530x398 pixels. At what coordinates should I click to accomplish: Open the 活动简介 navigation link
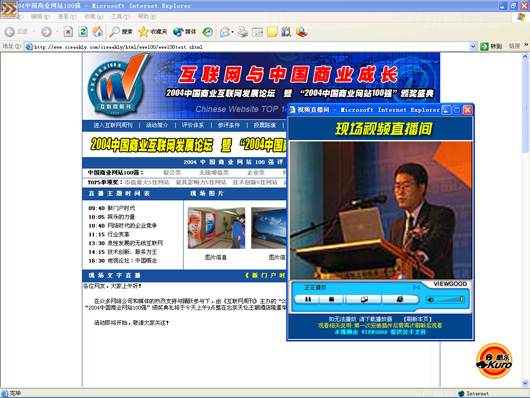tap(157, 125)
